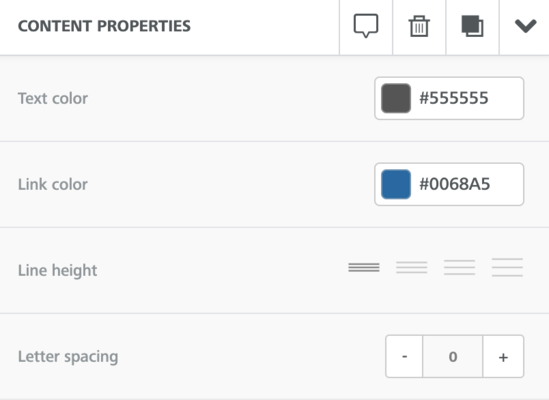
Task: Click the letter spacing value field
Action: pyautogui.click(x=453, y=357)
